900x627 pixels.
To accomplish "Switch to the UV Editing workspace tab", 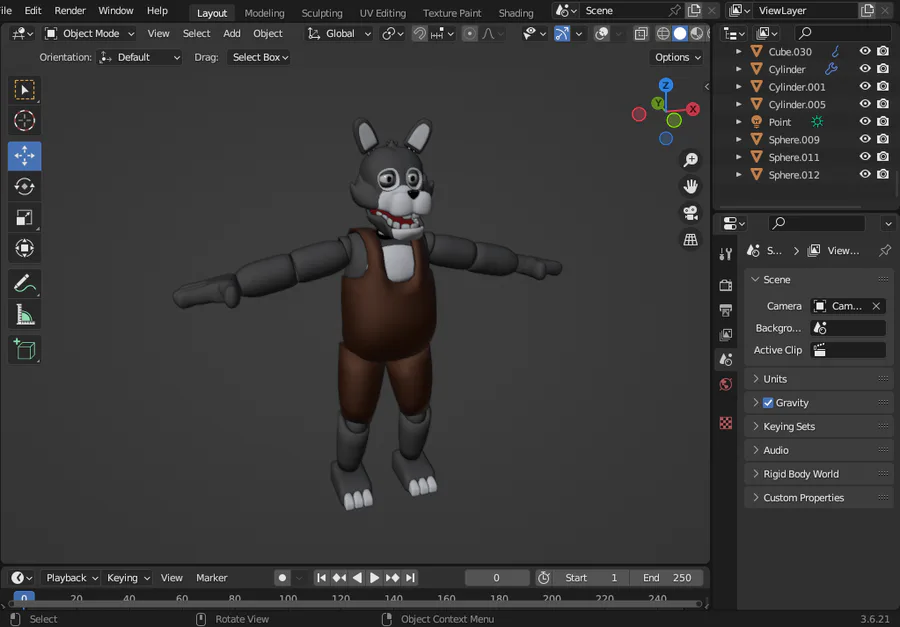I will pyautogui.click(x=382, y=13).
